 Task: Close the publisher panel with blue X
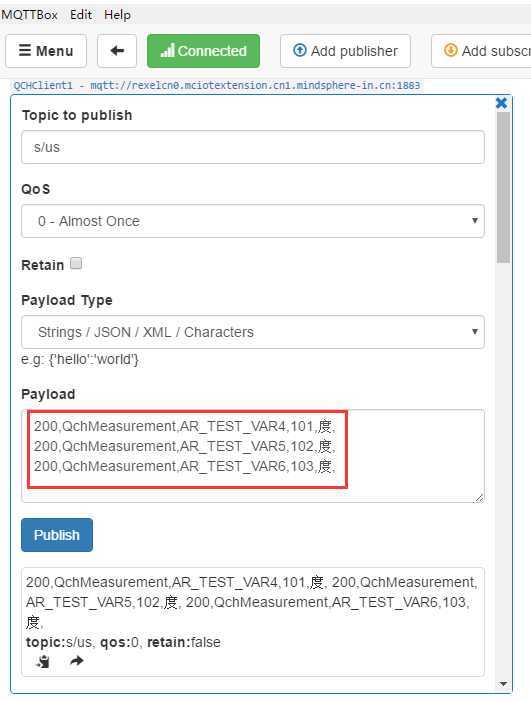point(501,103)
